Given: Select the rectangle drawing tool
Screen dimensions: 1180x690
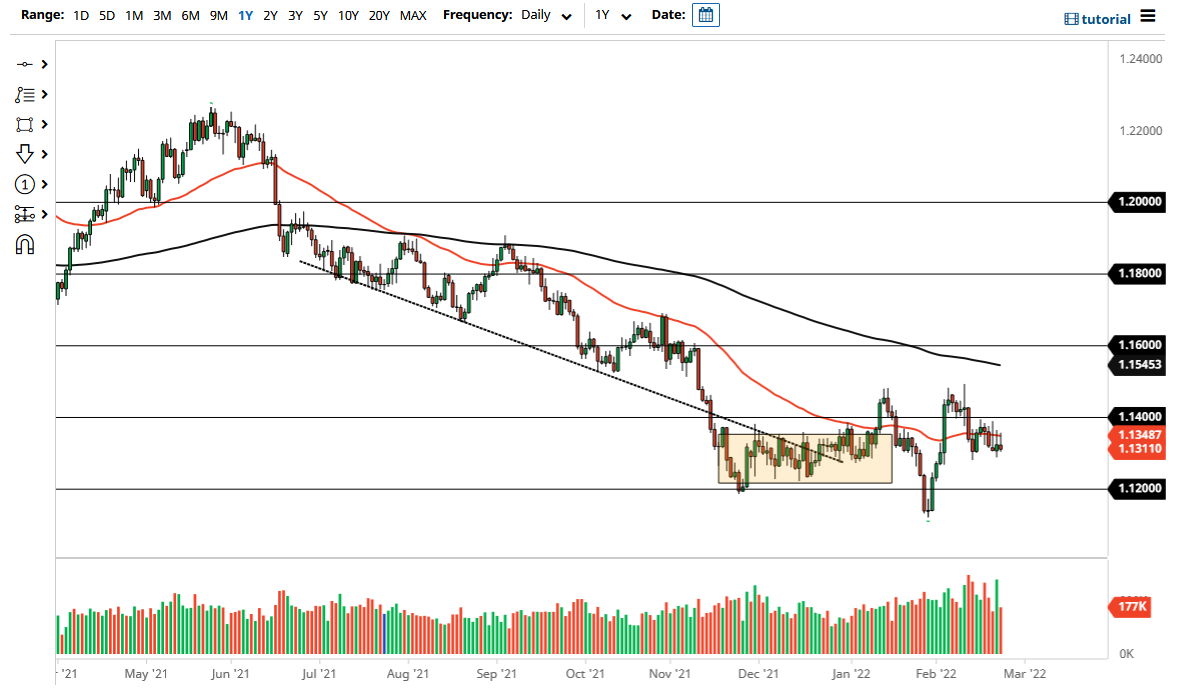Looking at the screenshot, I should pos(25,124).
